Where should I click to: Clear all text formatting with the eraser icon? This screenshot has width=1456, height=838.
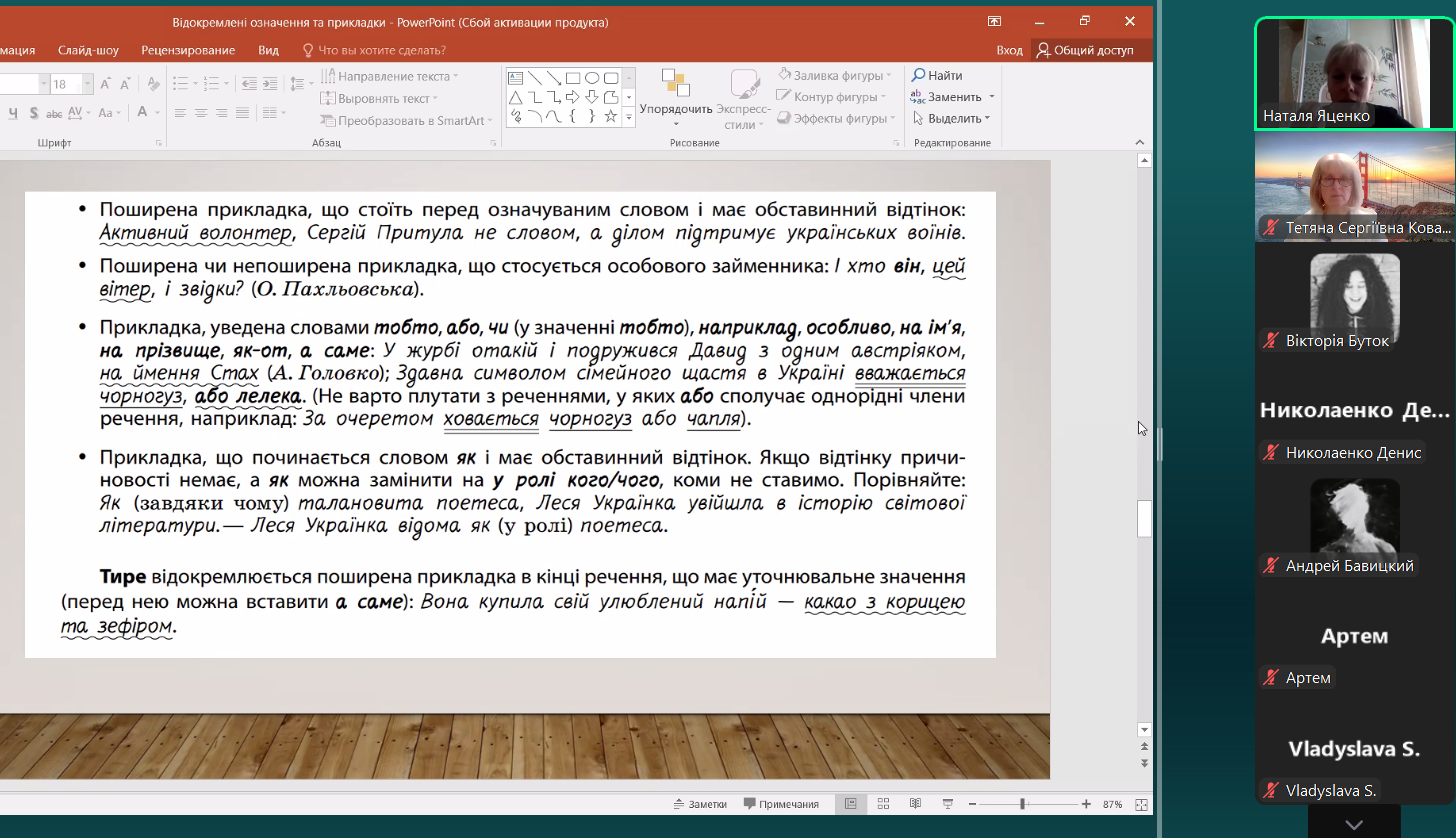[x=153, y=84]
